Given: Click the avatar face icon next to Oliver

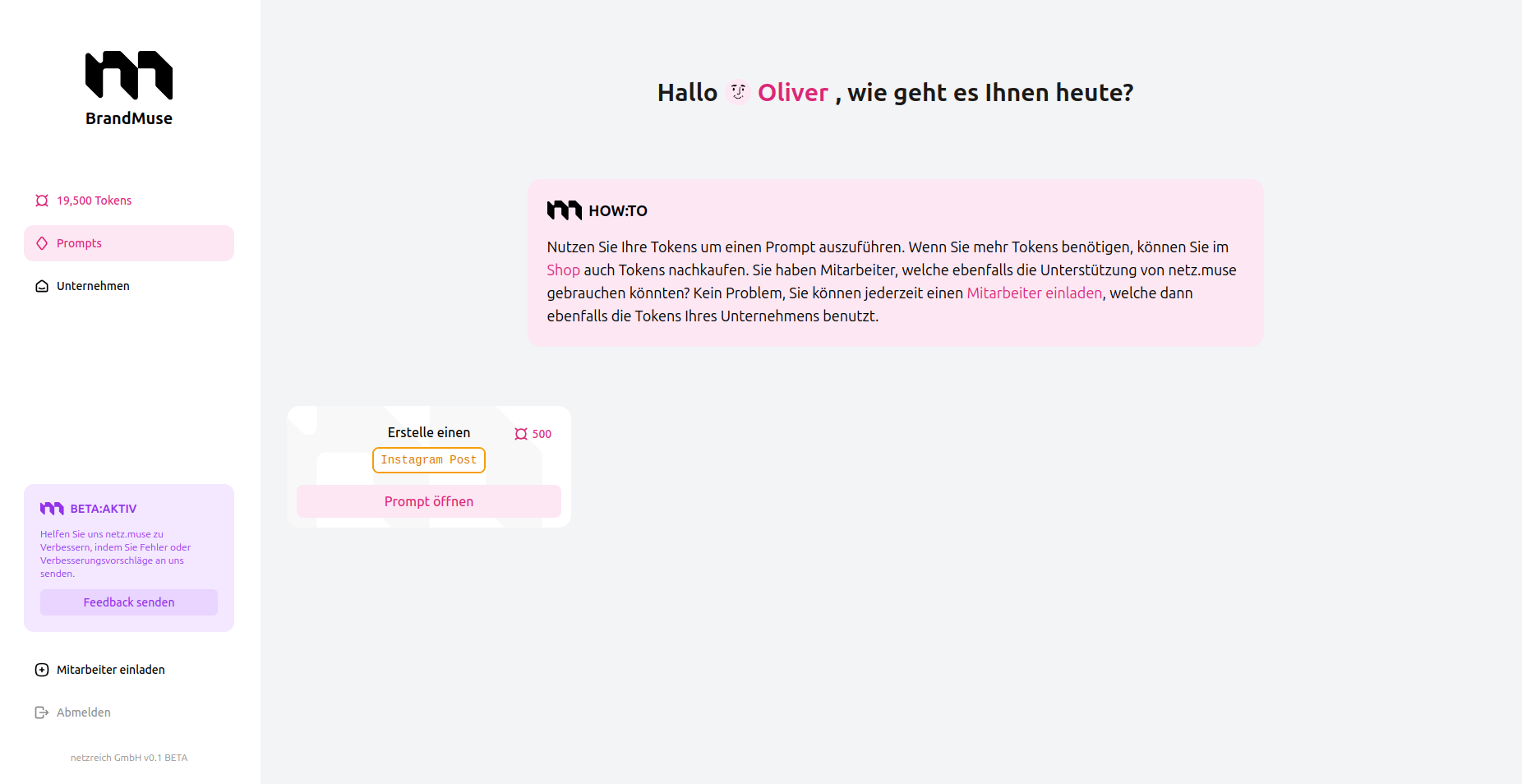Looking at the screenshot, I should (x=738, y=92).
